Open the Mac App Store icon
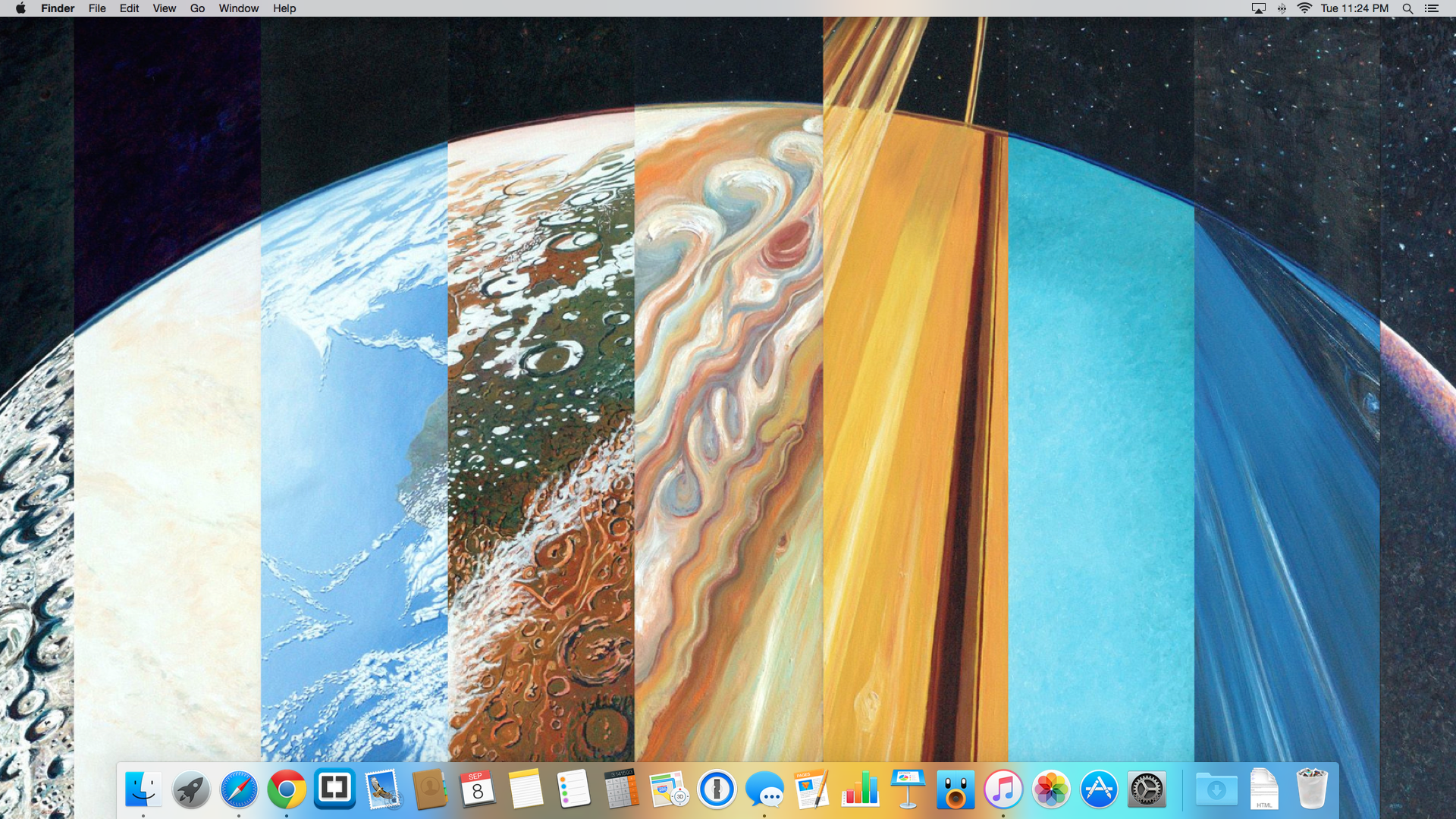 click(x=1099, y=789)
